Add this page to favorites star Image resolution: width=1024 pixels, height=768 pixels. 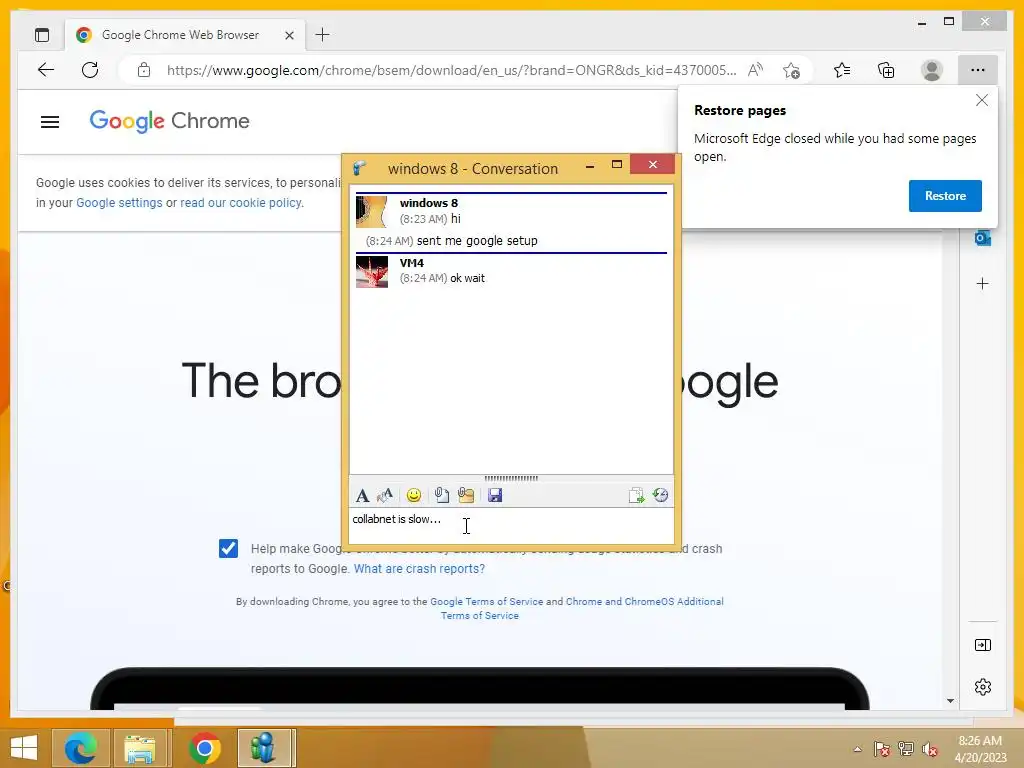[x=792, y=70]
